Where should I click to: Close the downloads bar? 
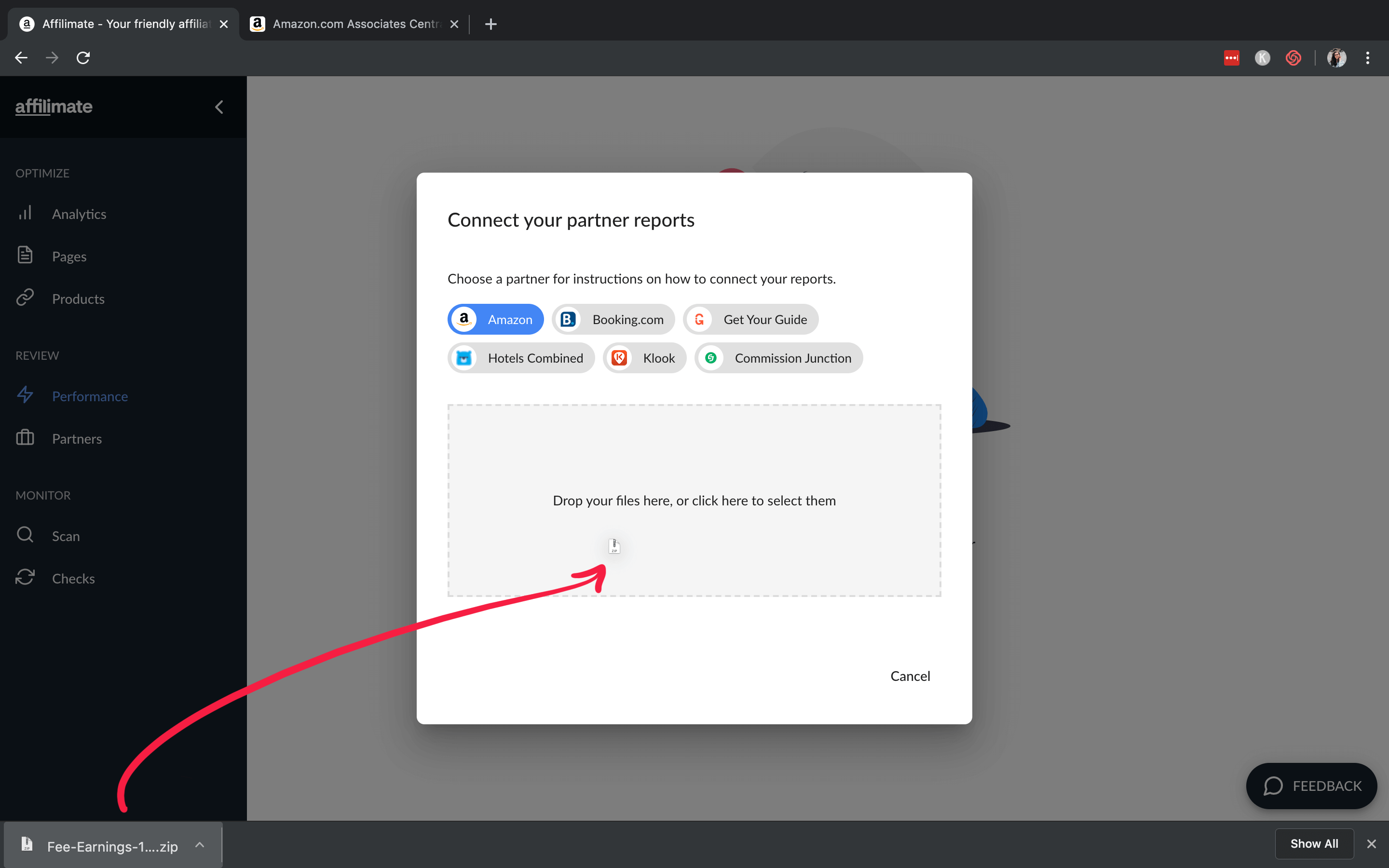pos(1371,843)
